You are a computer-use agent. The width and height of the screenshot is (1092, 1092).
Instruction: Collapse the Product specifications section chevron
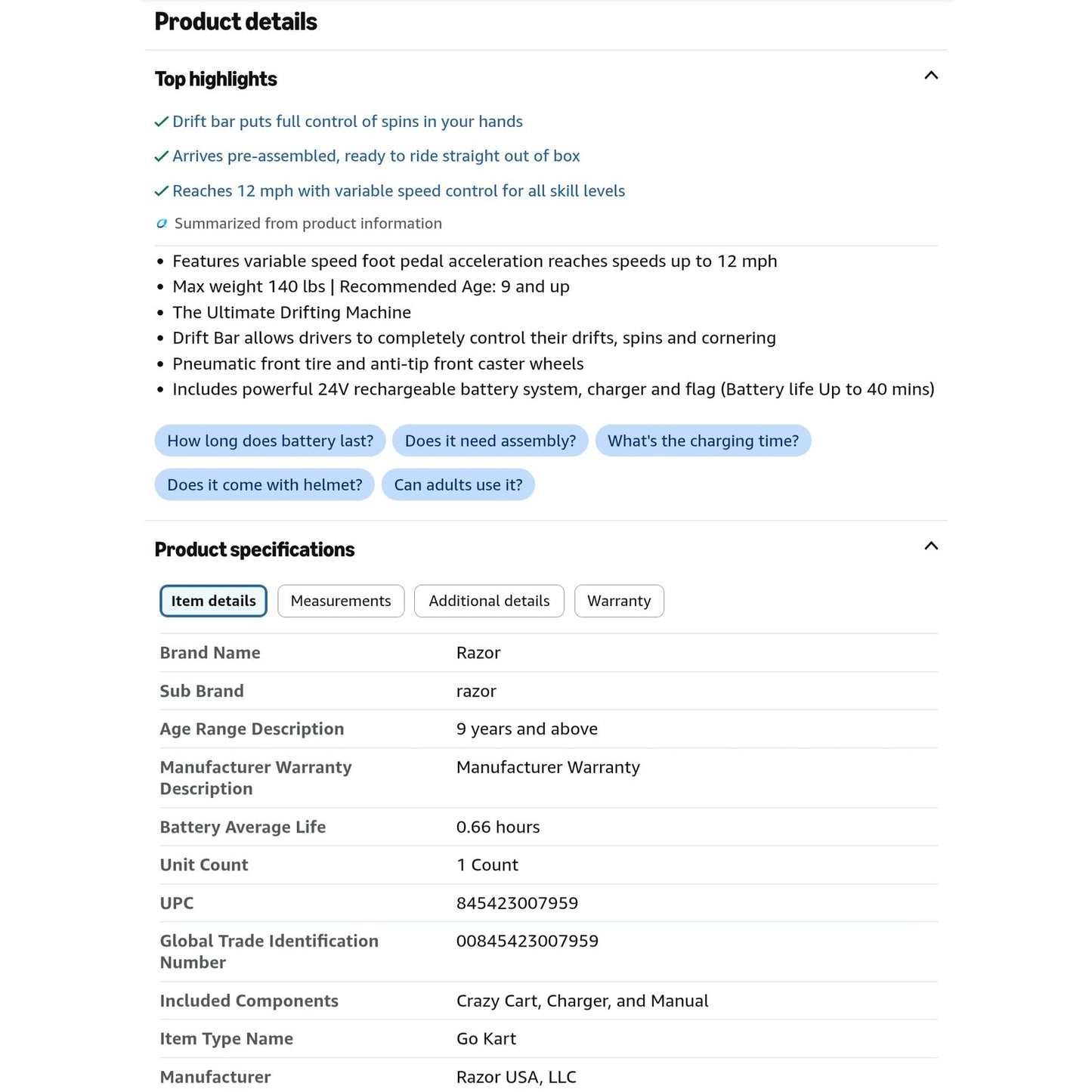point(931,546)
